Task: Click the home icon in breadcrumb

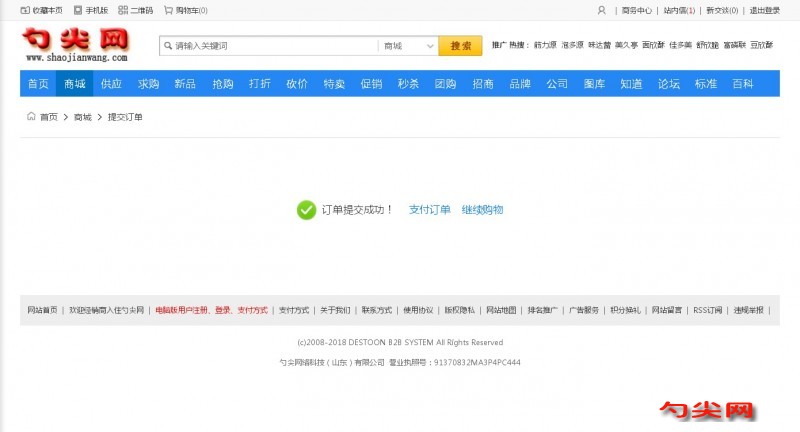Action: (31, 117)
